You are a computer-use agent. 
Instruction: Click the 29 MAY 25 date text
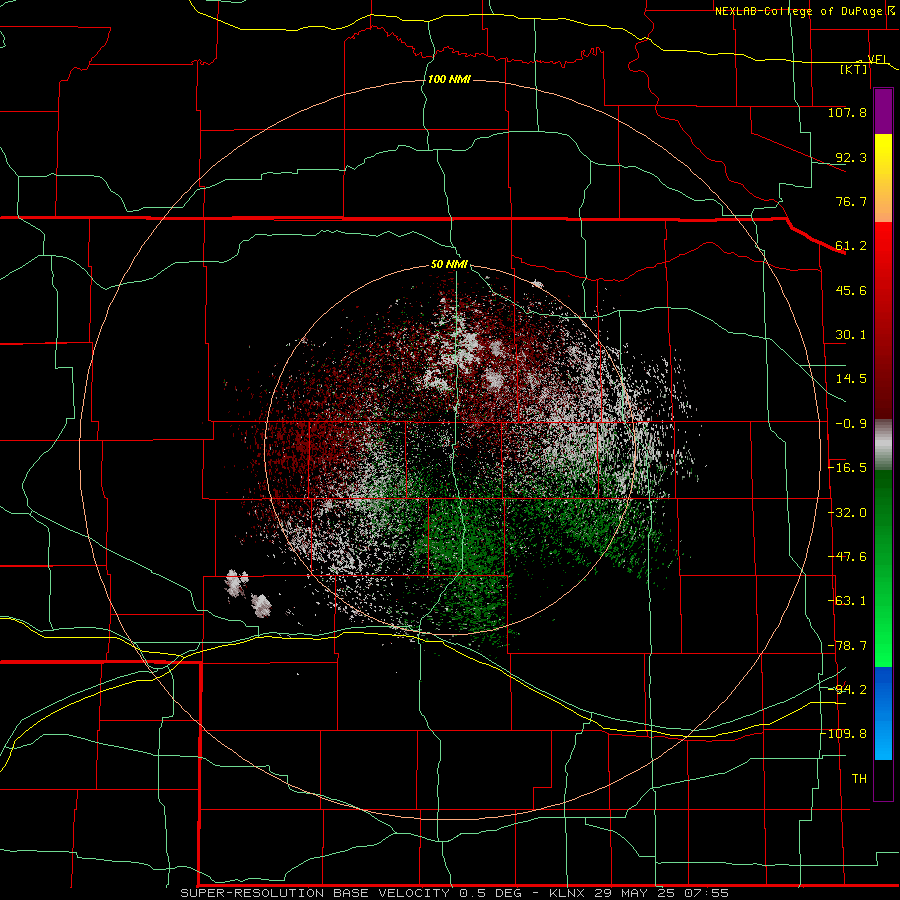tap(635, 893)
